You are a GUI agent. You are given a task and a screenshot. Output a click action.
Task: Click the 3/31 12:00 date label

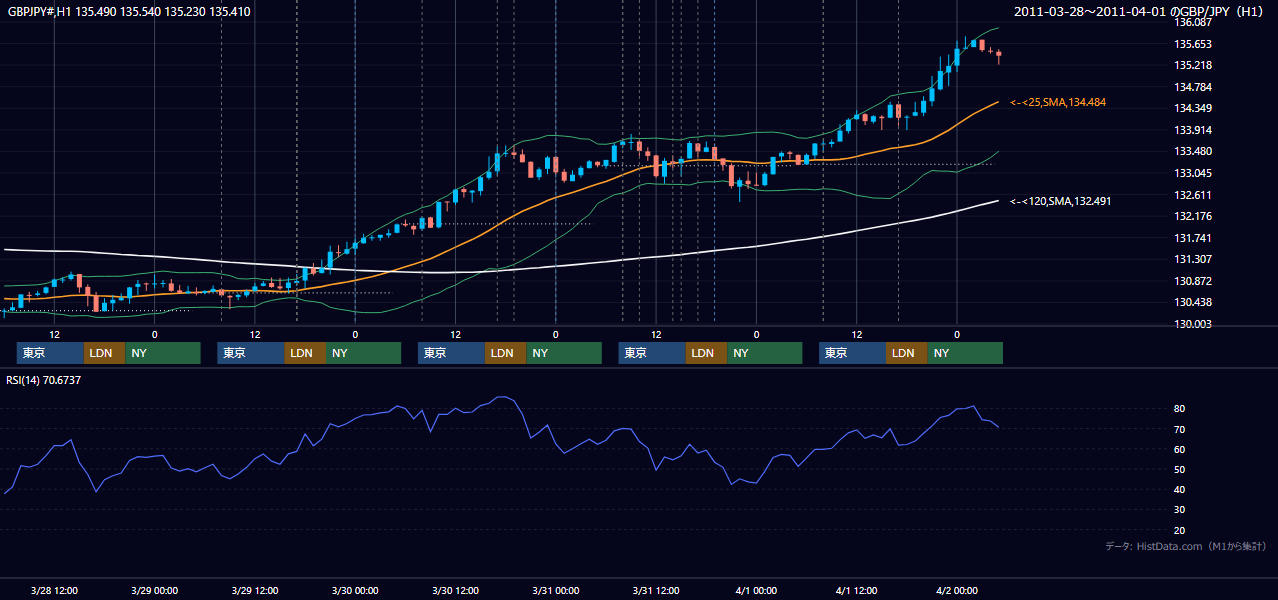[x=656, y=590]
